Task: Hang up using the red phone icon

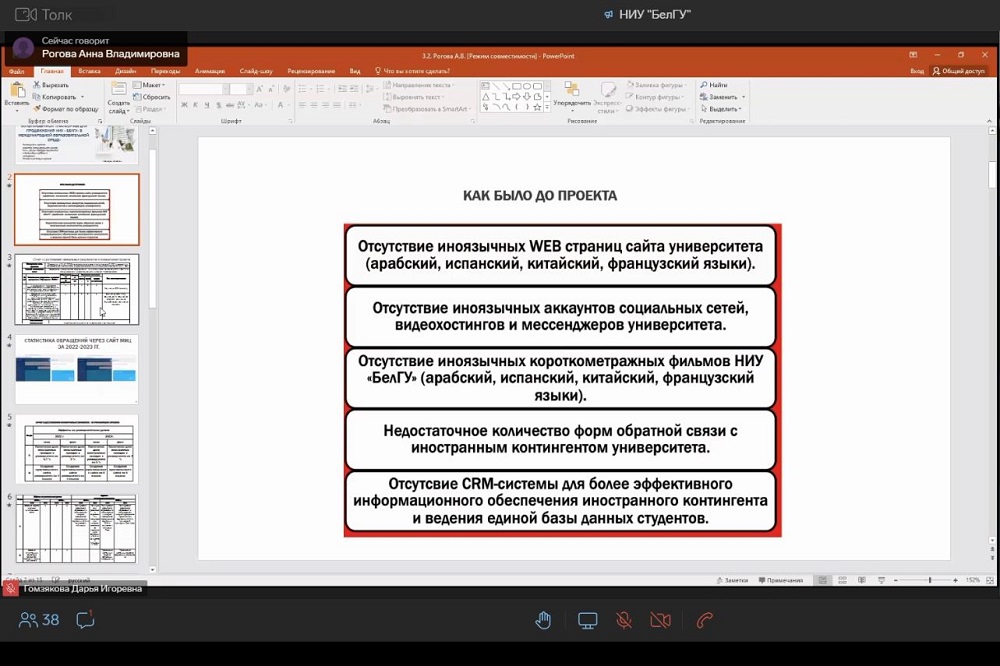Action: click(x=704, y=620)
